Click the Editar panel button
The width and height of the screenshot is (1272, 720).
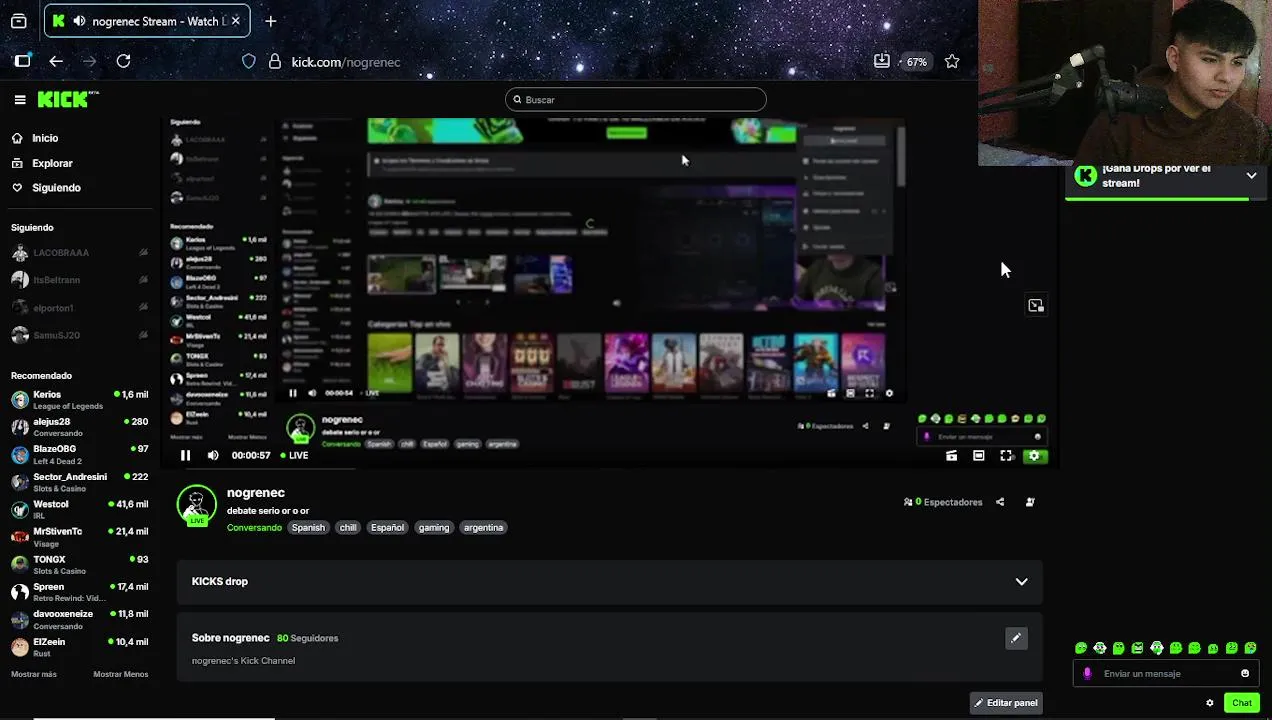(1006, 703)
